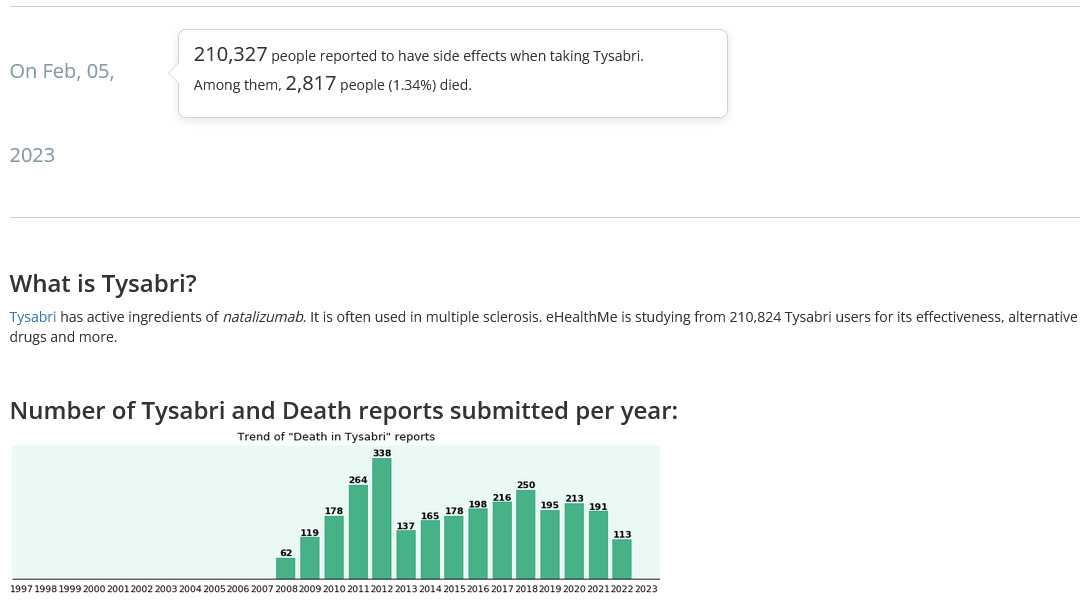Click the 2018 bar labeled 250
This screenshot has width=1092, height=600.
pos(526,535)
